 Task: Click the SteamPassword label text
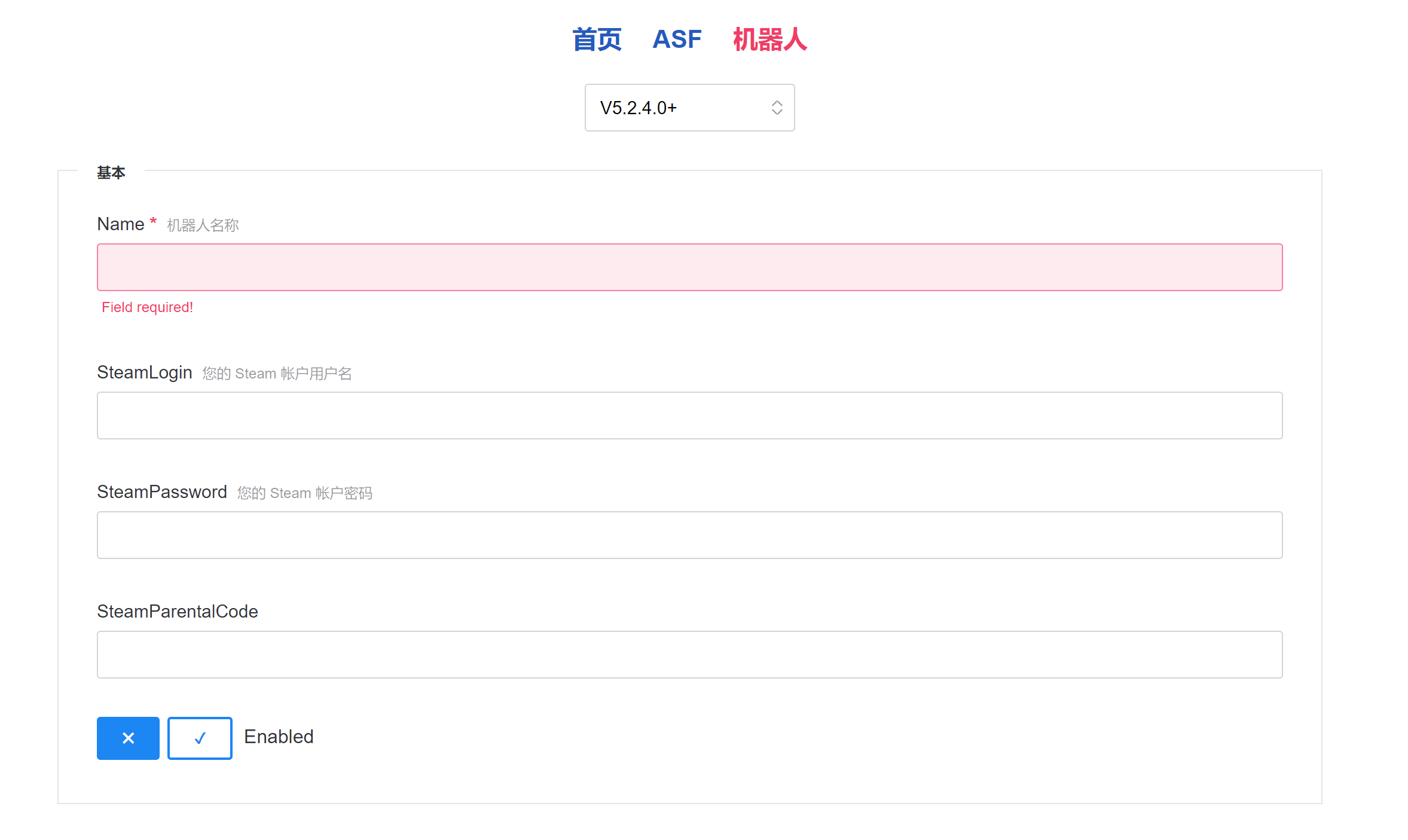click(x=161, y=492)
